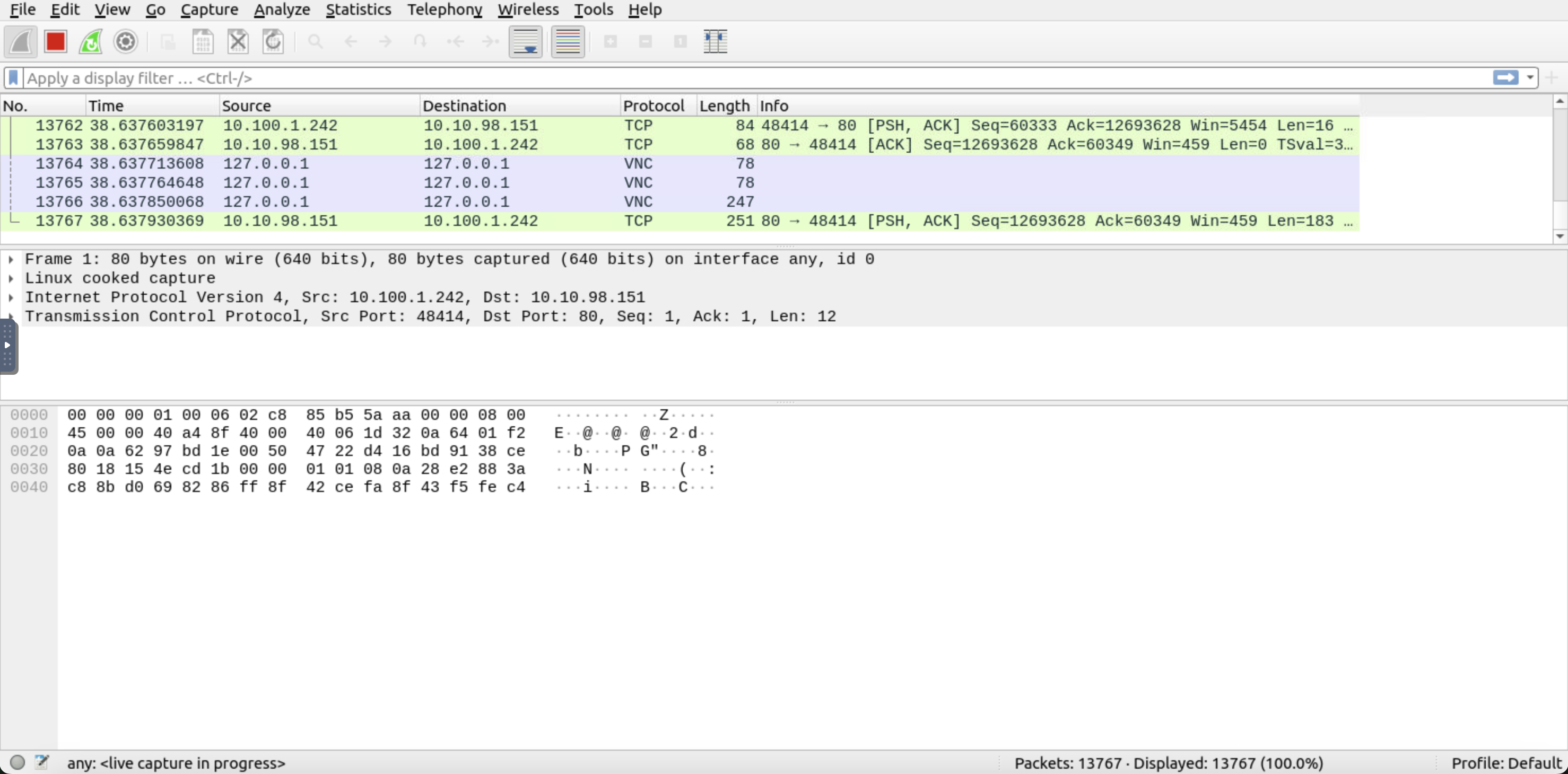
Task: Click the display filter bookmark icon
Action: tap(13, 78)
